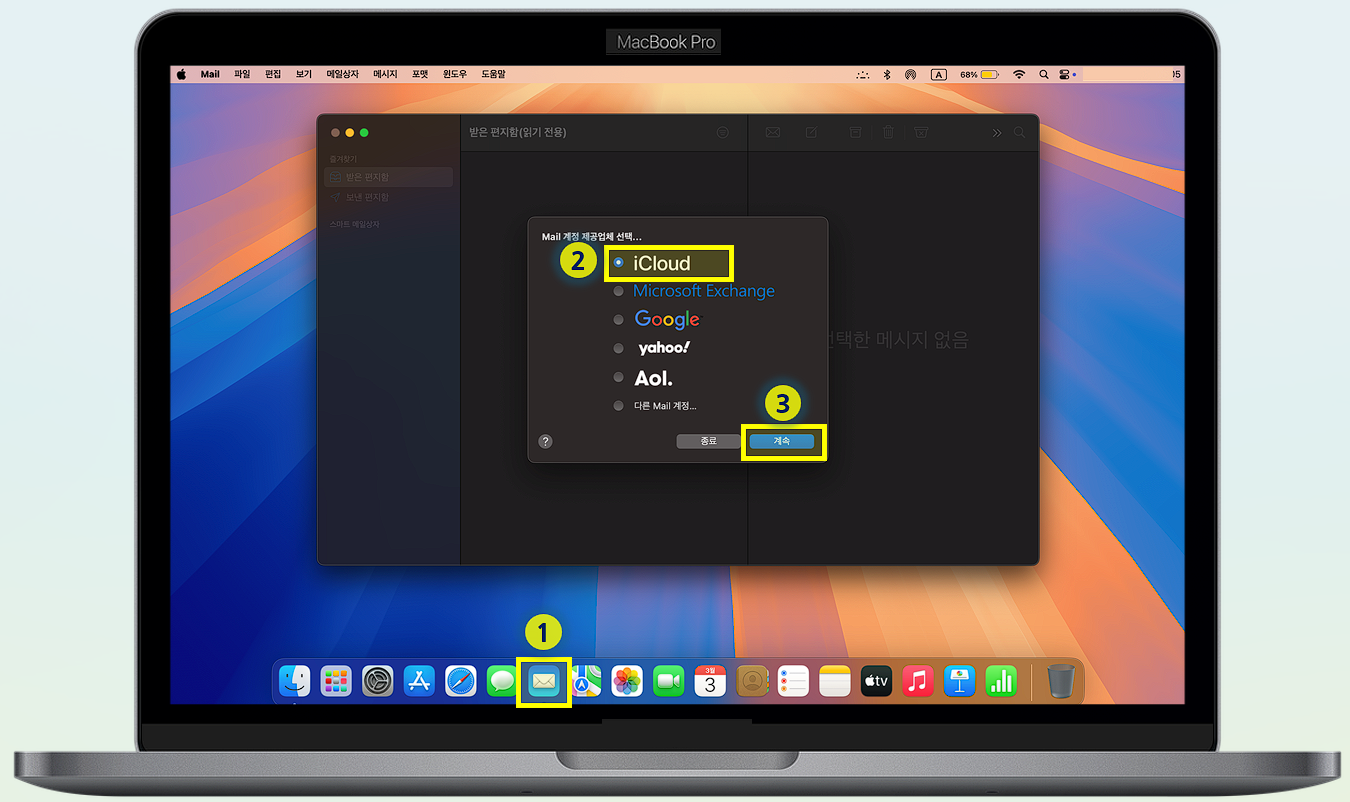Select Google as the mail provider
The width and height of the screenshot is (1350, 802).
pos(667,319)
